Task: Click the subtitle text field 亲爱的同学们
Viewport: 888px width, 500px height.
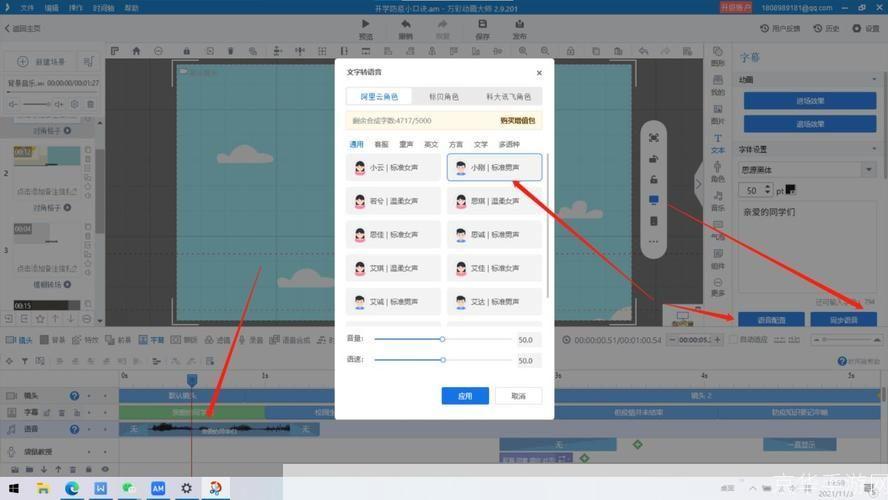Action: [808, 249]
